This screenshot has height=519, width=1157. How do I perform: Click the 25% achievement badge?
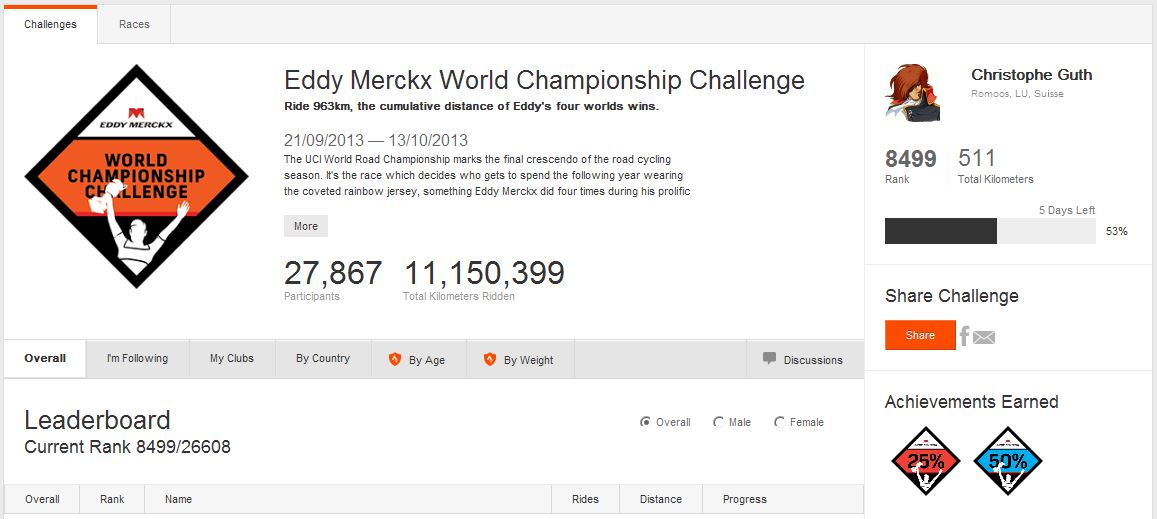click(925, 461)
